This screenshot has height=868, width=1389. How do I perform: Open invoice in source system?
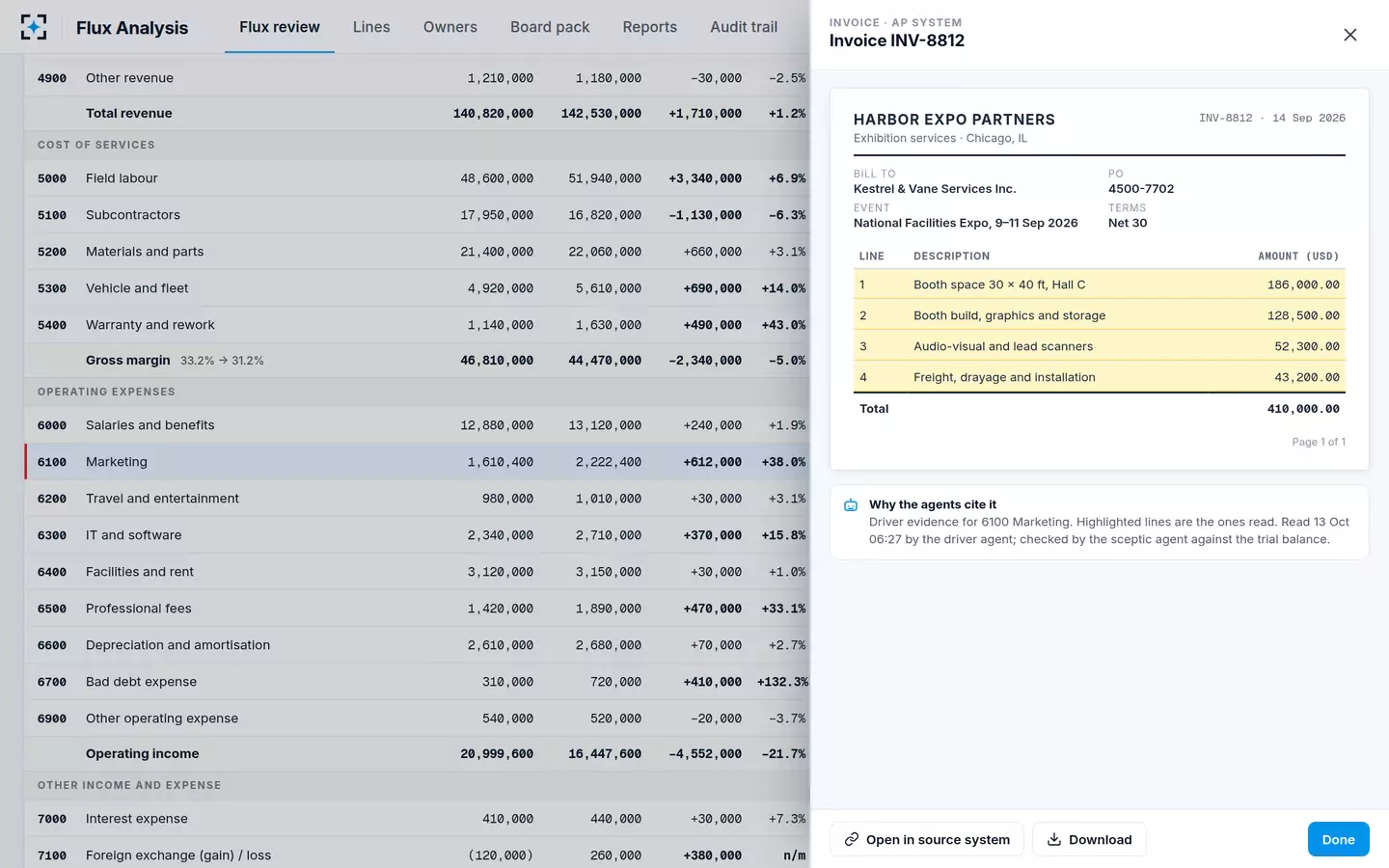(x=927, y=839)
